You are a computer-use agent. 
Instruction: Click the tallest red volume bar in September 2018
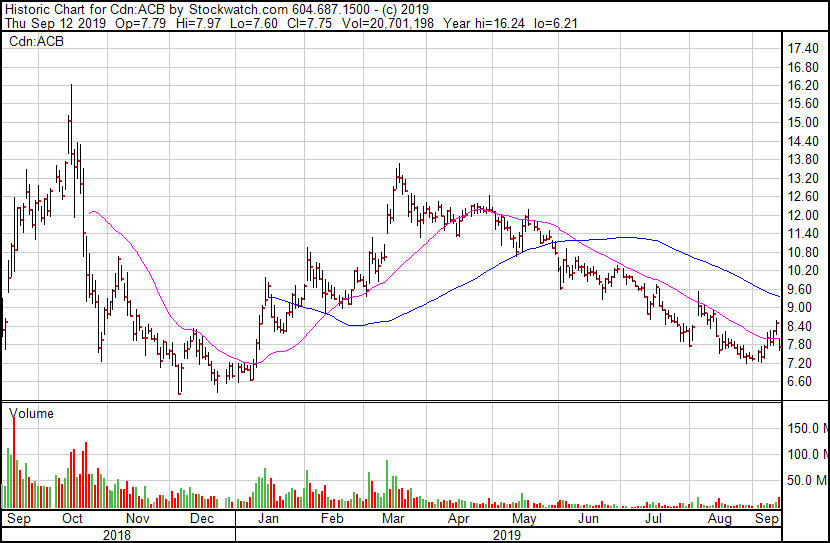coord(14,463)
